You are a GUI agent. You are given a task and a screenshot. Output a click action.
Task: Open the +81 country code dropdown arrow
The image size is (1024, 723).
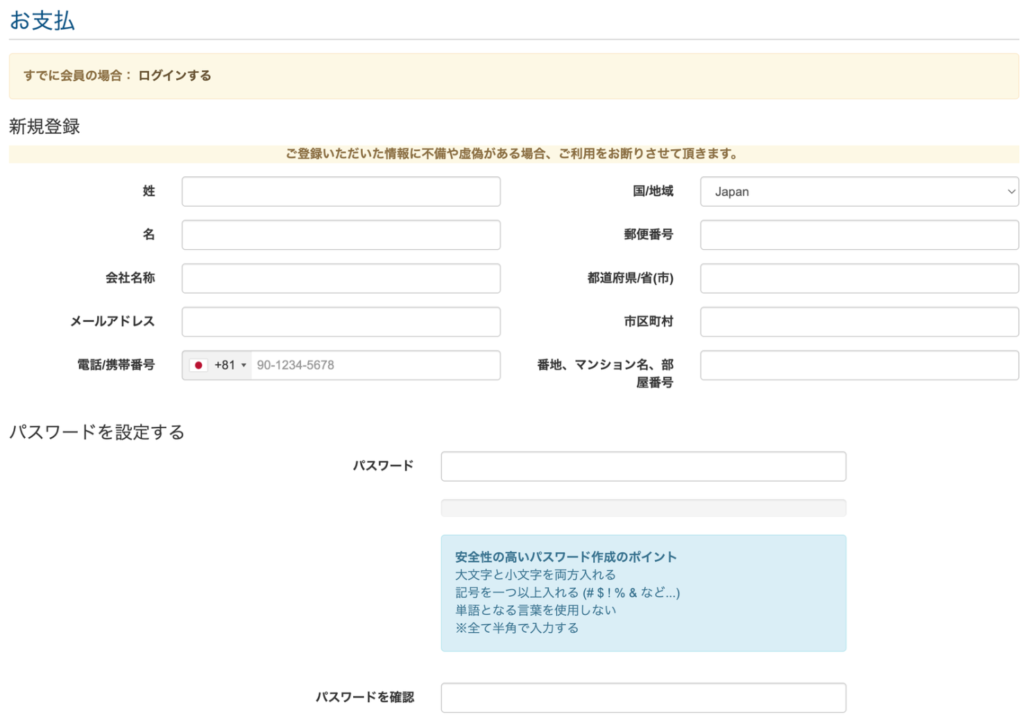click(x=243, y=366)
